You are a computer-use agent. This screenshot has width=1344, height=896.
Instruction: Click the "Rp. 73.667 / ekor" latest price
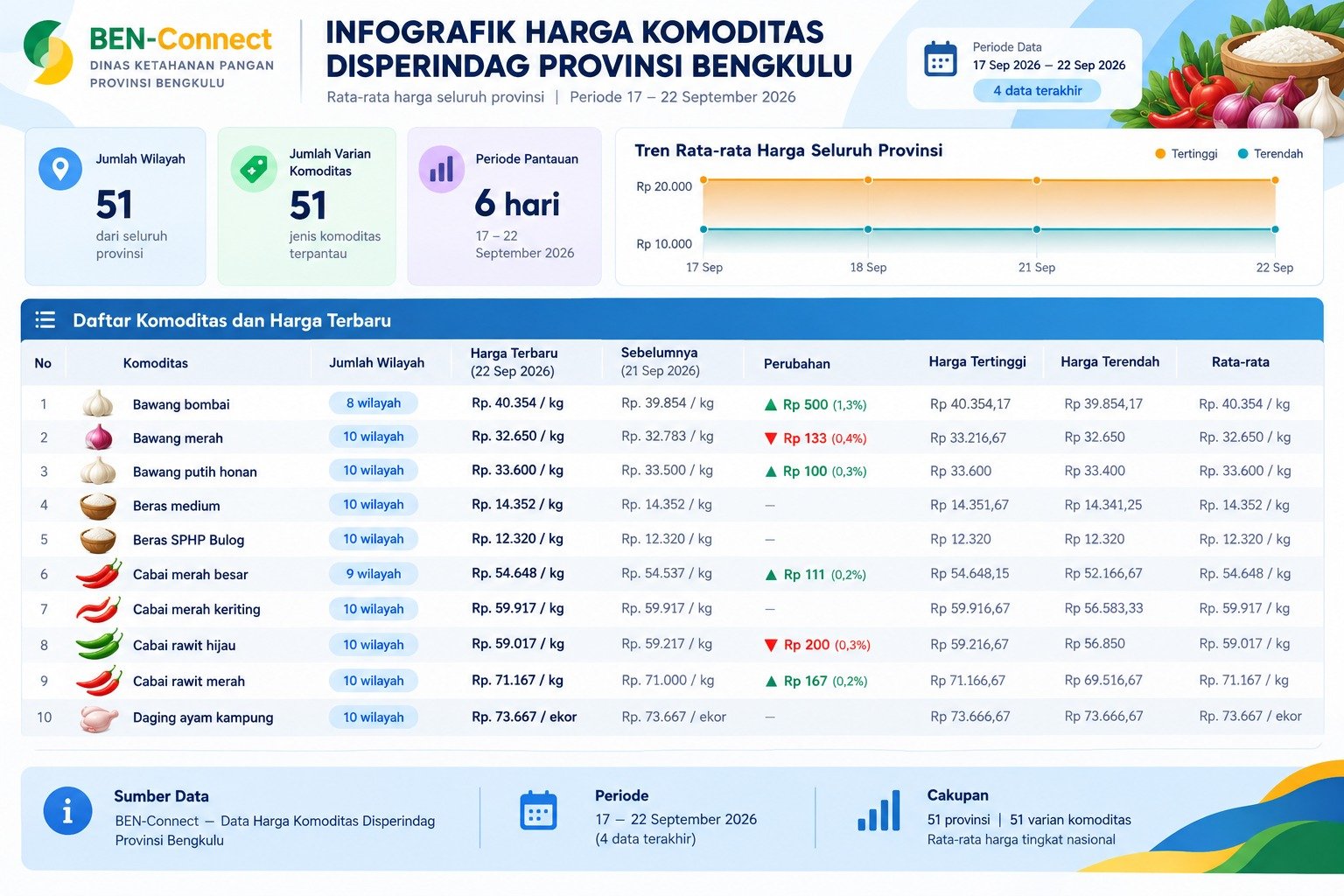click(524, 717)
